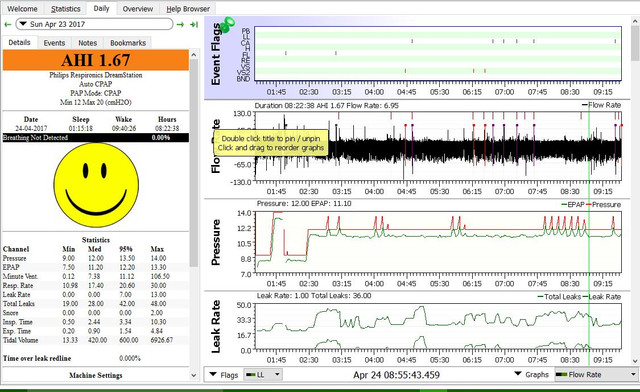The height and width of the screenshot is (392, 640).
Task: Select the Leak Rate statistics row
Action: 96,294
